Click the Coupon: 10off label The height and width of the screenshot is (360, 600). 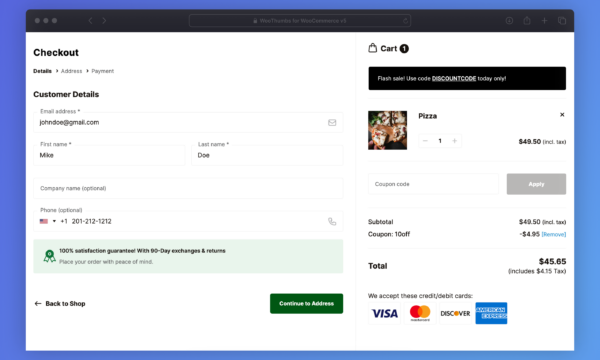pyautogui.click(x=389, y=234)
